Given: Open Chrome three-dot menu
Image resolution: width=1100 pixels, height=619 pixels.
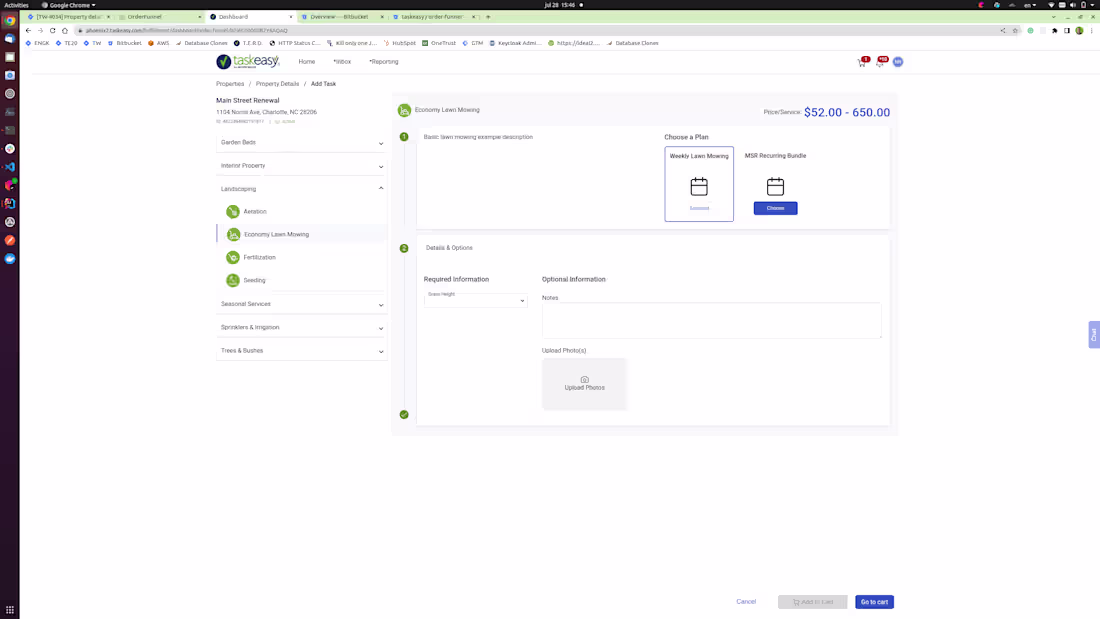Looking at the screenshot, I should 1092,30.
